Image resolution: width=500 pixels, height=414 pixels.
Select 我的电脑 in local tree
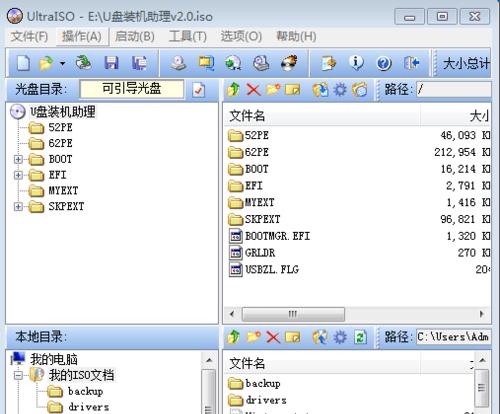pyautogui.click(x=54, y=359)
